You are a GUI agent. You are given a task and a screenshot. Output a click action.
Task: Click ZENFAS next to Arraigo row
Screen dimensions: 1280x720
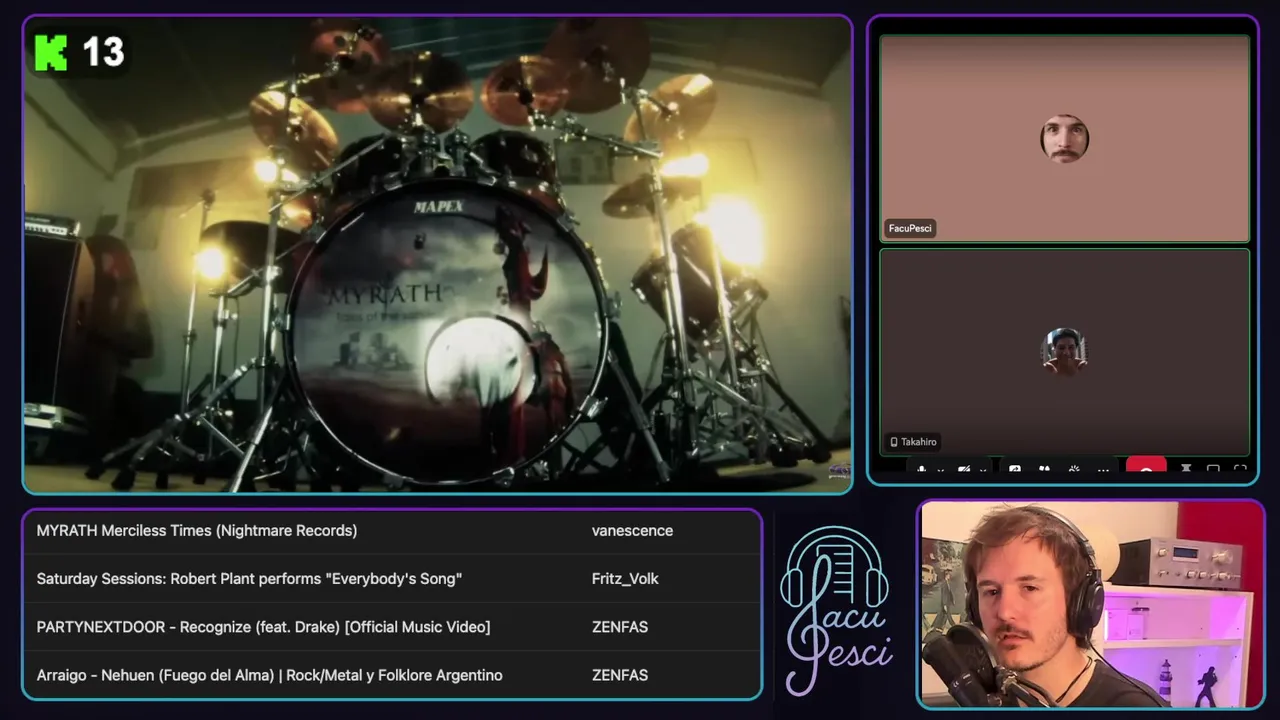[620, 675]
